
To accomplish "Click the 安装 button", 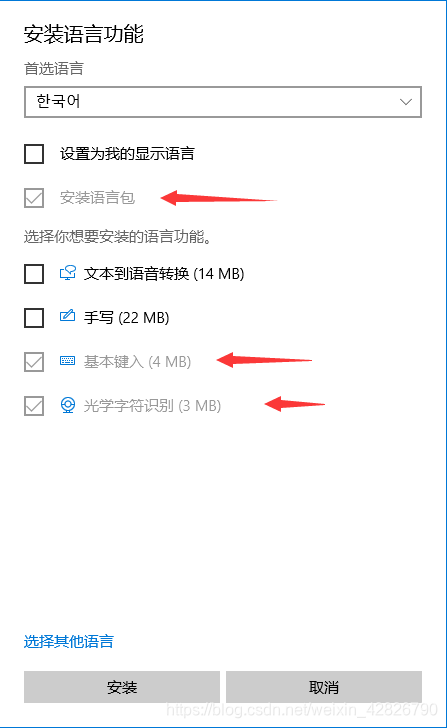I will [122, 687].
